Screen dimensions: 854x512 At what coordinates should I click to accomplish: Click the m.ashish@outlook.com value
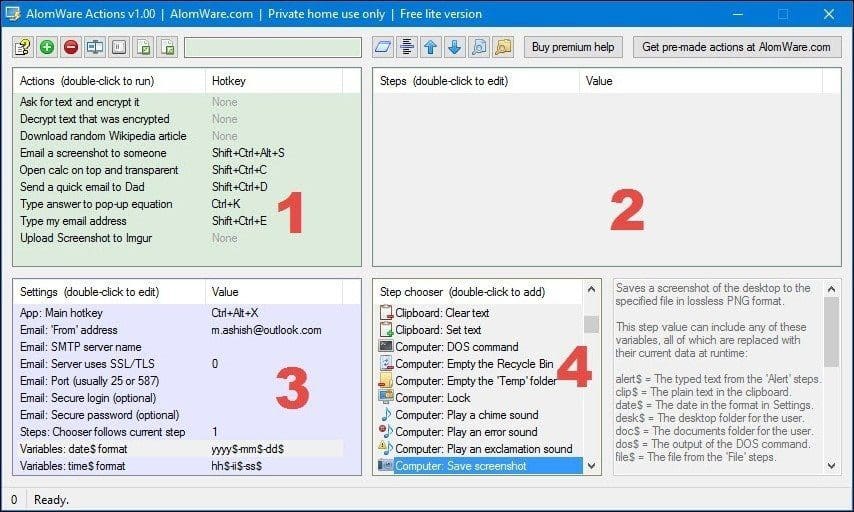(x=266, y=330)
